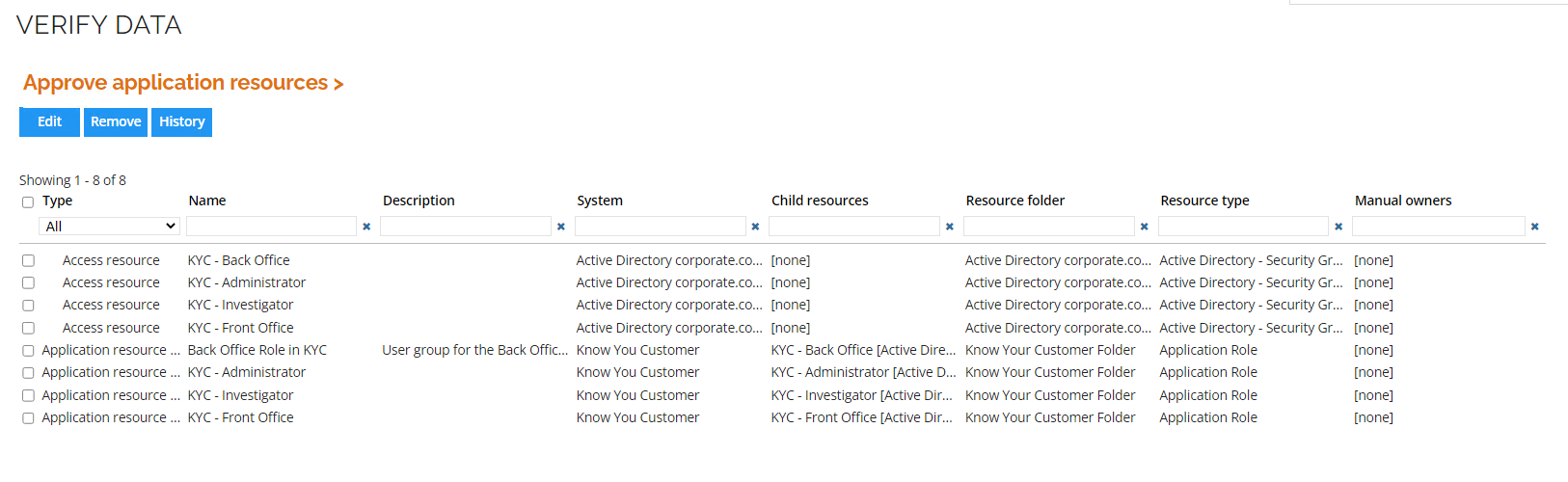Clear the System column filter
Screen dimensions: 1568x482
coord(755,227)
